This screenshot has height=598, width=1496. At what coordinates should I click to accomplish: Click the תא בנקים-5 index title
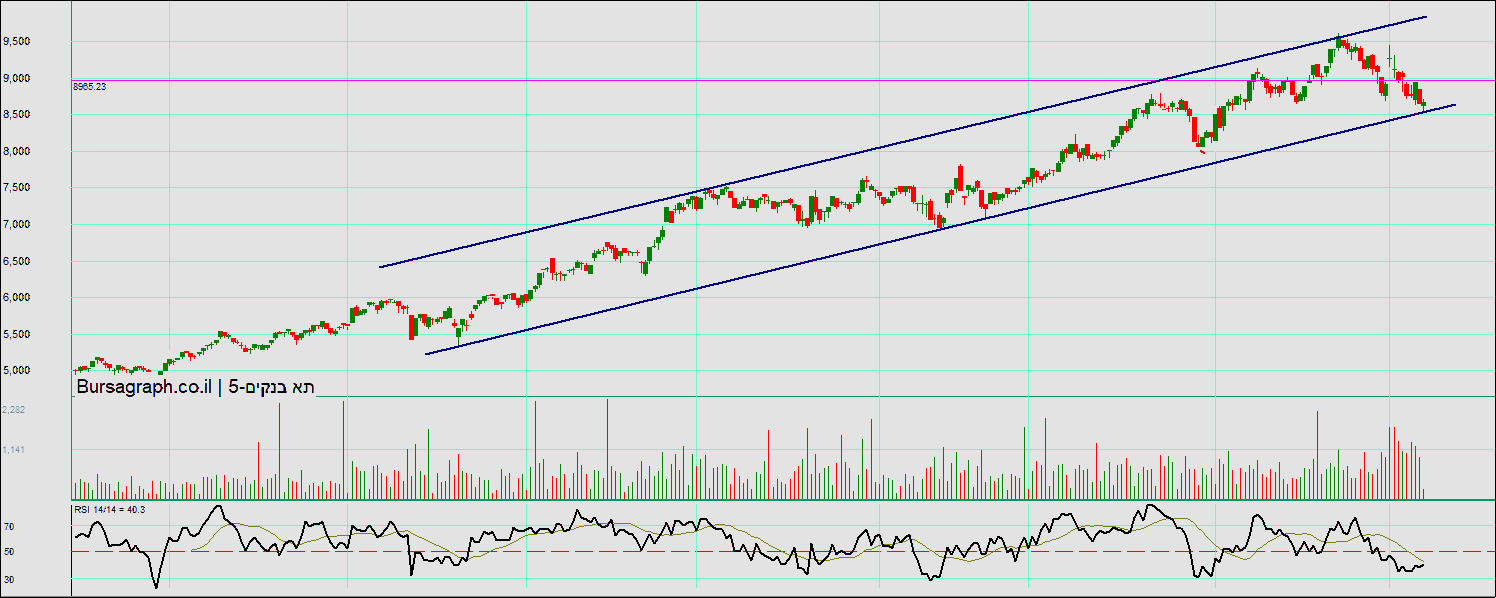[x=272, y=388]
